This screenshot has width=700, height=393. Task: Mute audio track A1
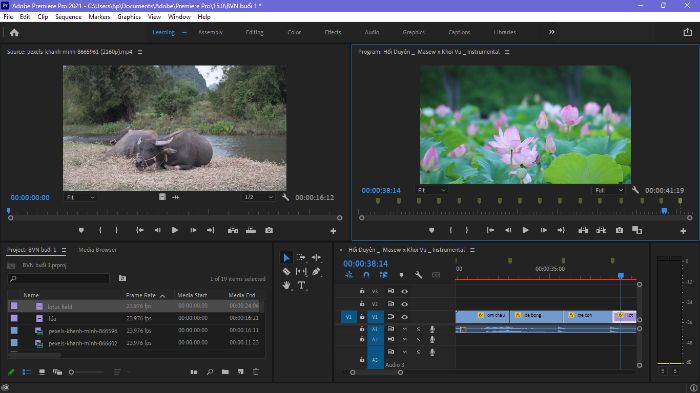click(x=404, y=329)
